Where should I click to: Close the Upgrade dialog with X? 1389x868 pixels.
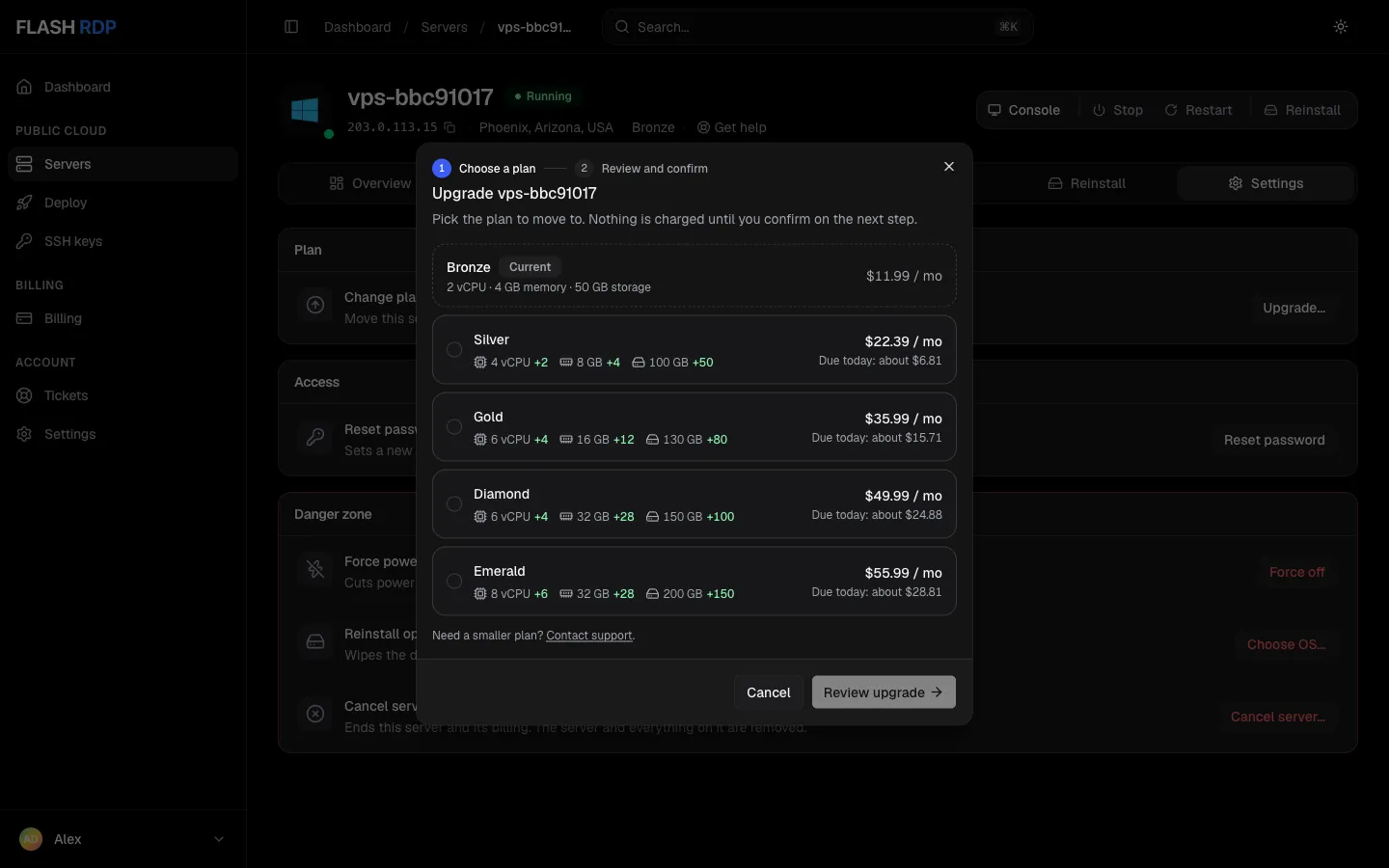click(949, 167)
